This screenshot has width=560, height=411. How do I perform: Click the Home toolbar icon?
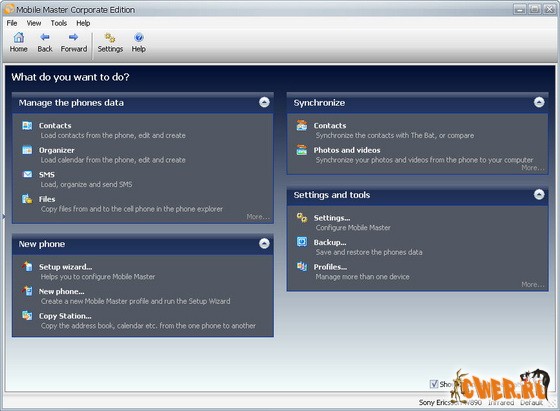(x=19, y=37)
